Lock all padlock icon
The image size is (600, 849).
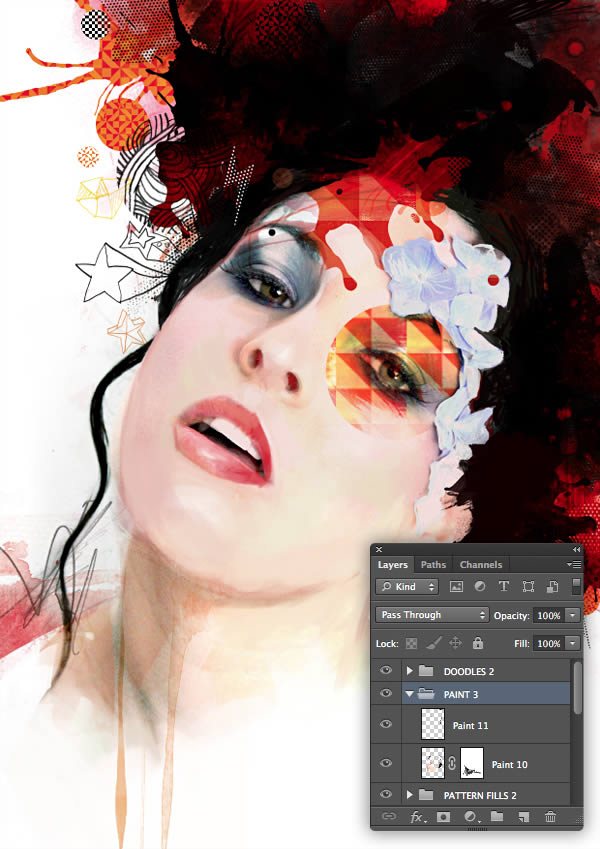(x=478, y=643)
